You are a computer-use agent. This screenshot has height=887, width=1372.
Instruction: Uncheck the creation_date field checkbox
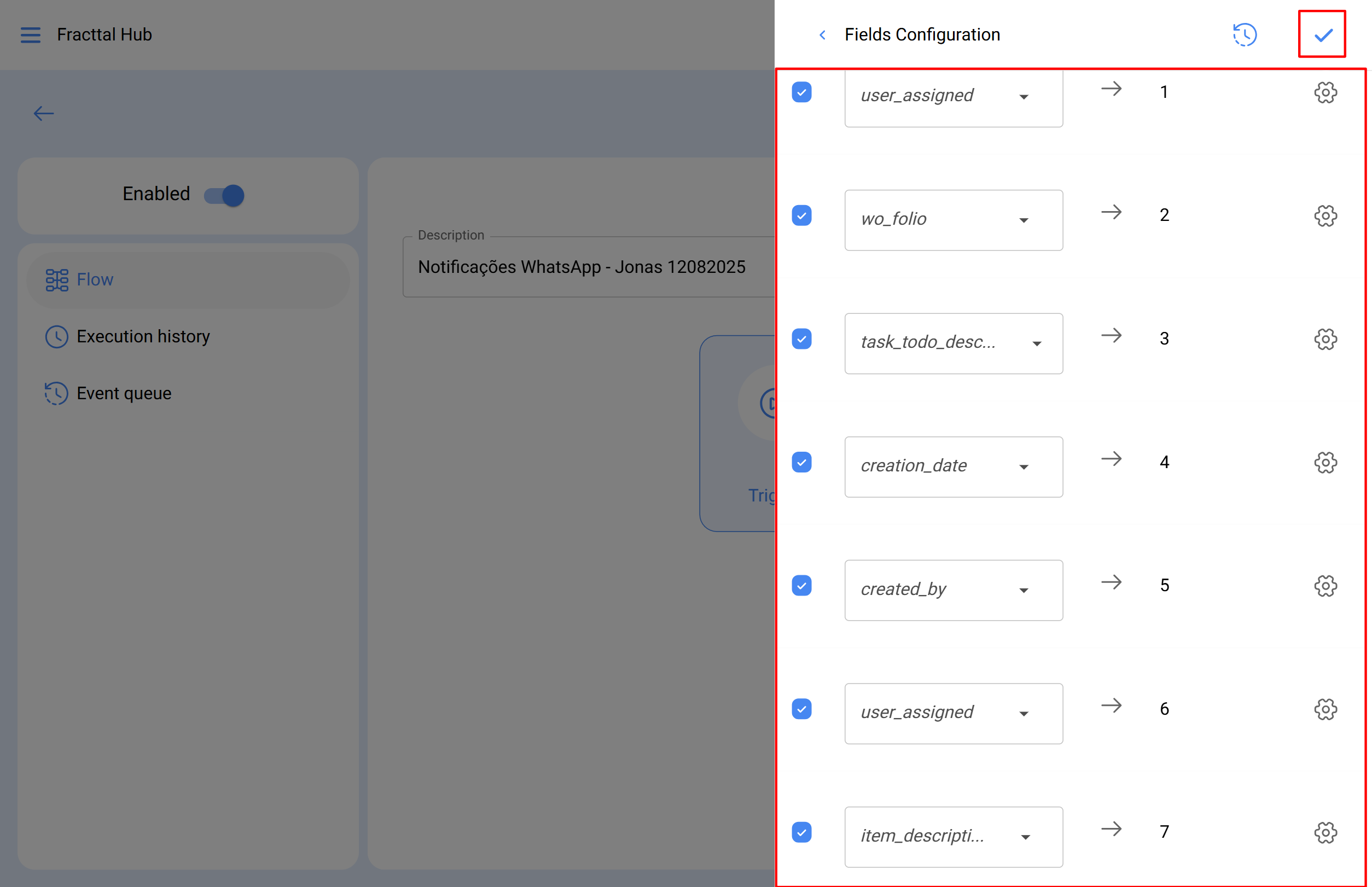pos(801,462)
